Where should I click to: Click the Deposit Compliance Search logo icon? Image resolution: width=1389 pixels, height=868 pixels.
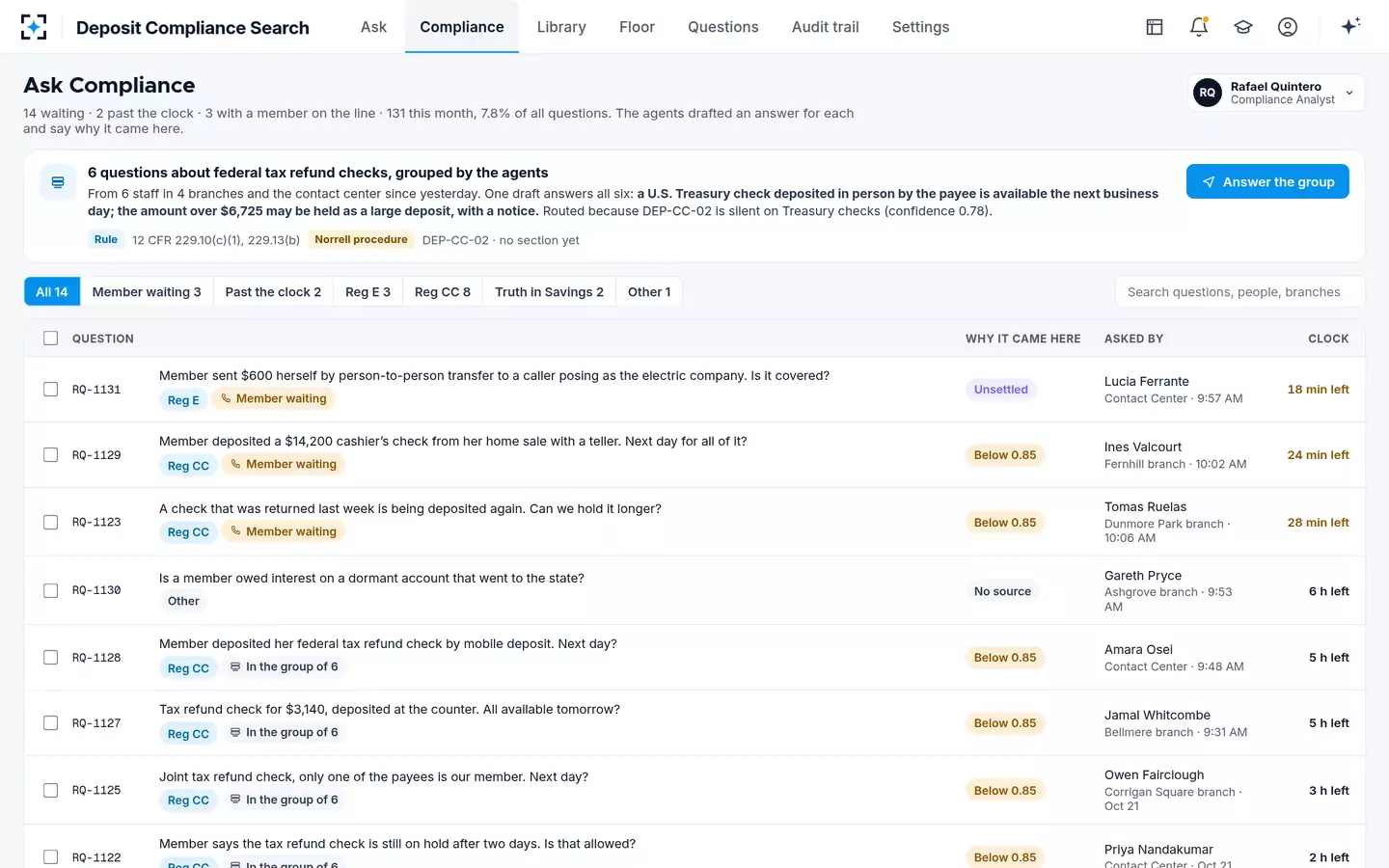point(34,27)
